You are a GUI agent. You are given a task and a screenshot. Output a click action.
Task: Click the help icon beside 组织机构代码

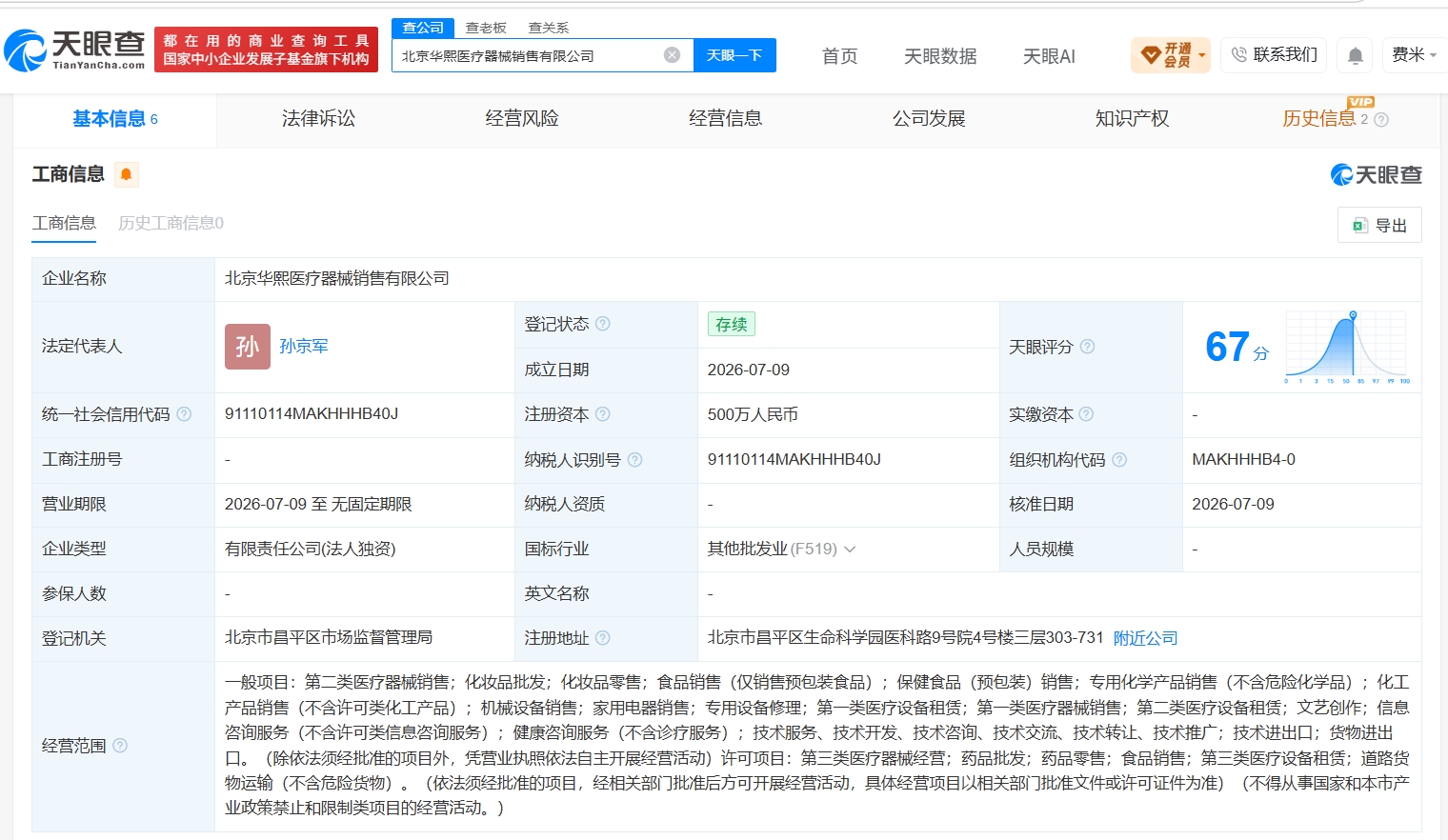tap(1119, 459)
